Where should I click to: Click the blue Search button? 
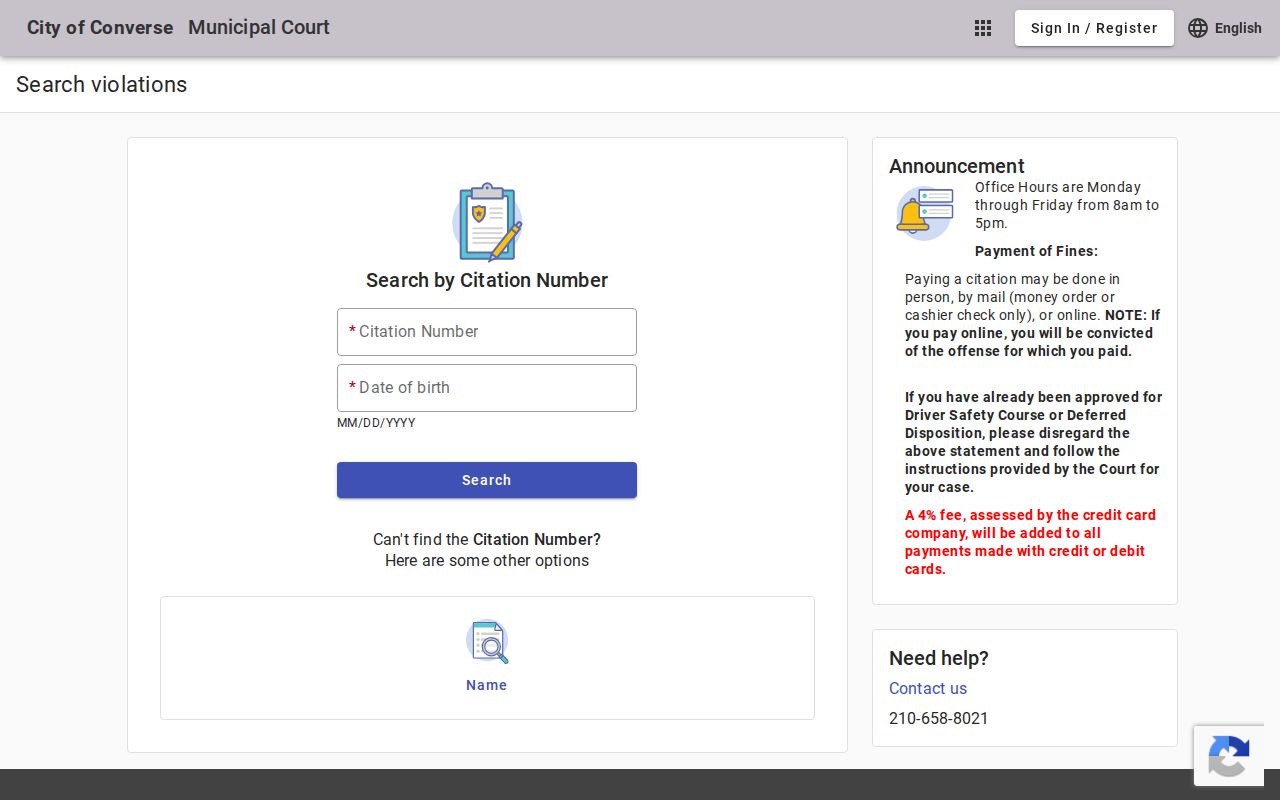[487, 480]
